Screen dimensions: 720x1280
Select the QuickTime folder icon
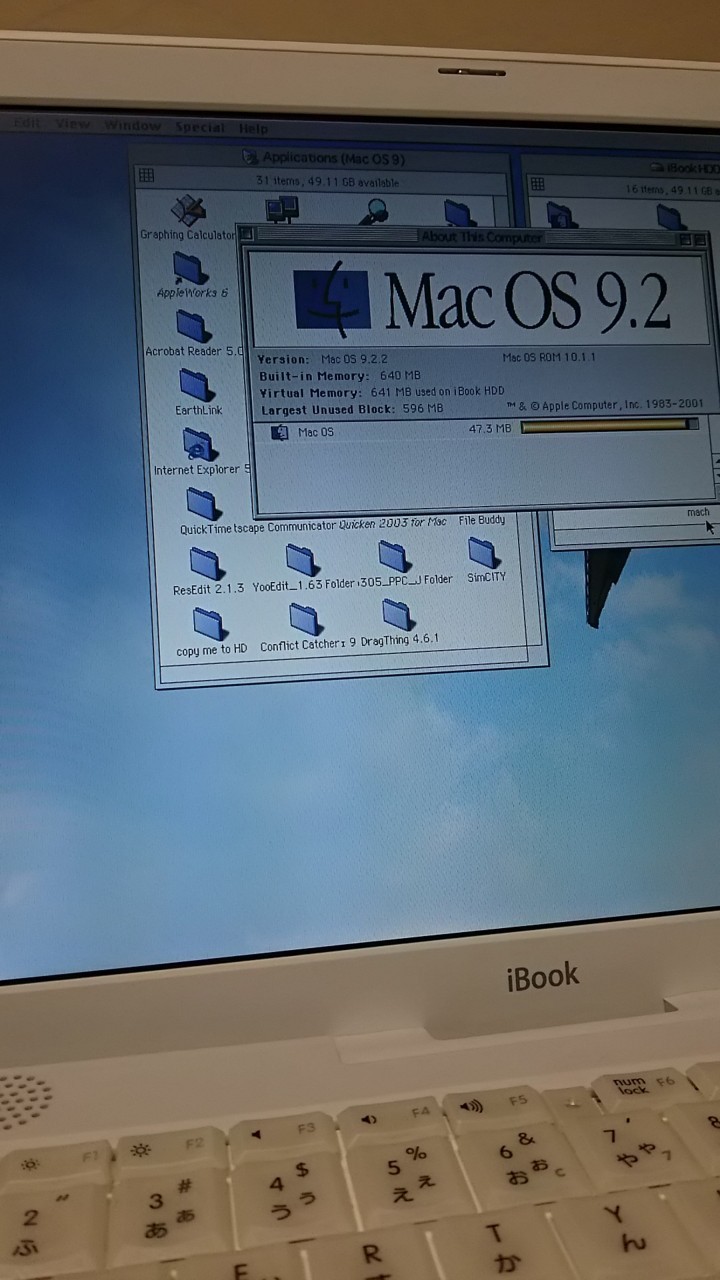(x=203, y=504)
